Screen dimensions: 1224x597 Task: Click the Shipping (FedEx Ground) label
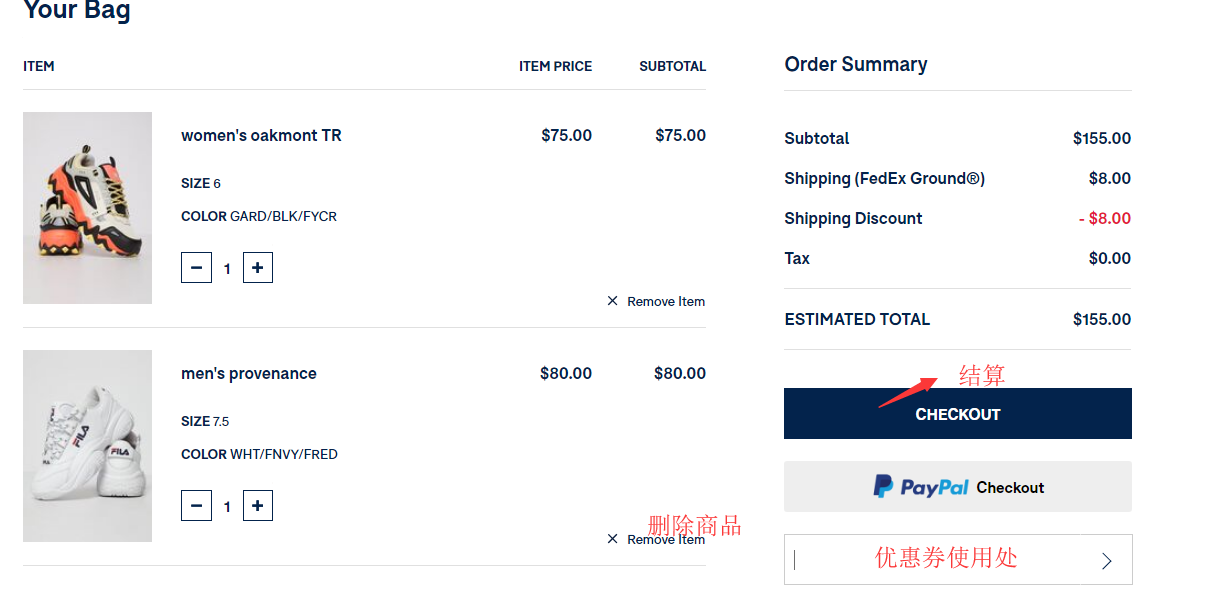(884, 179)
